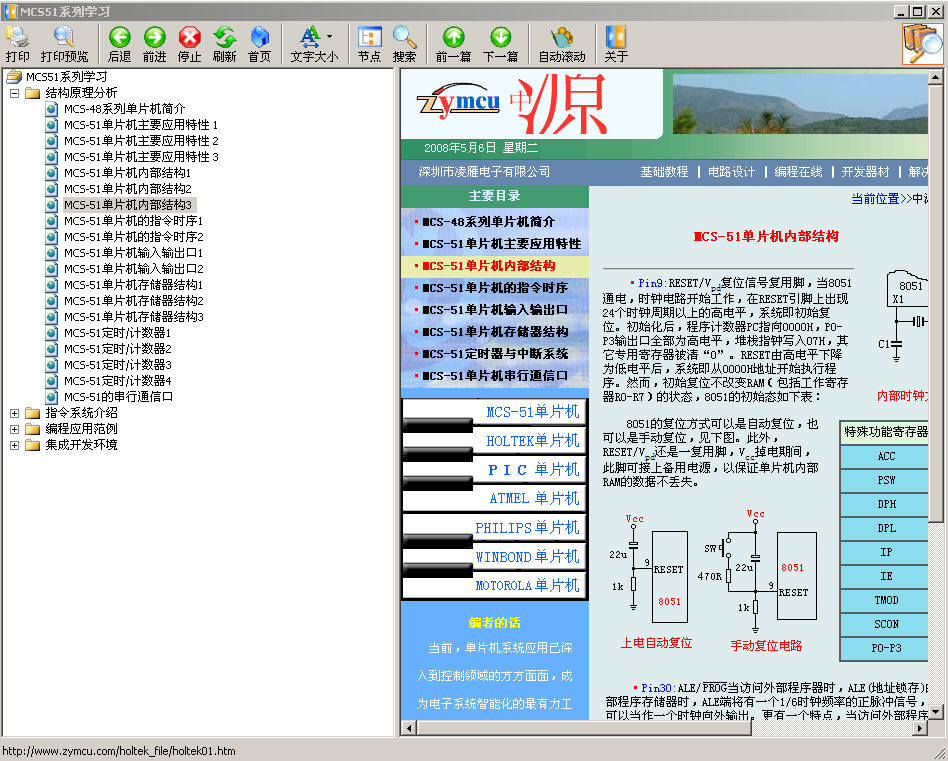
Task: Click the 集成开发环境 folder icon
Action: (x=33, y=445)
